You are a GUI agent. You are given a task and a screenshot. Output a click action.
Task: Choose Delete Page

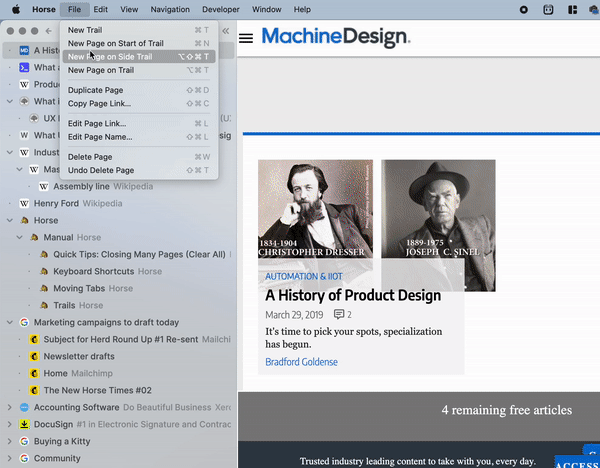139,157
